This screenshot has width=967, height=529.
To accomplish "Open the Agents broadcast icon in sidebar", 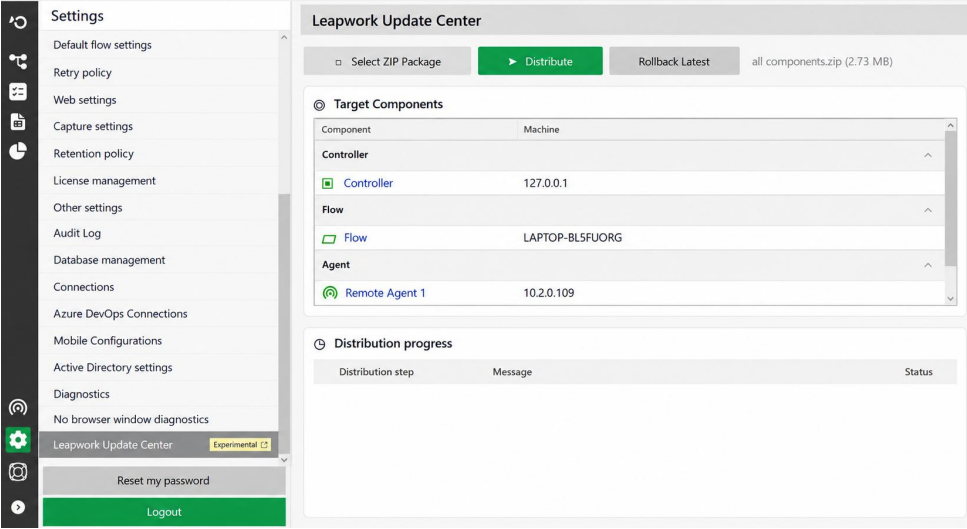I will [x=18, y=408].
